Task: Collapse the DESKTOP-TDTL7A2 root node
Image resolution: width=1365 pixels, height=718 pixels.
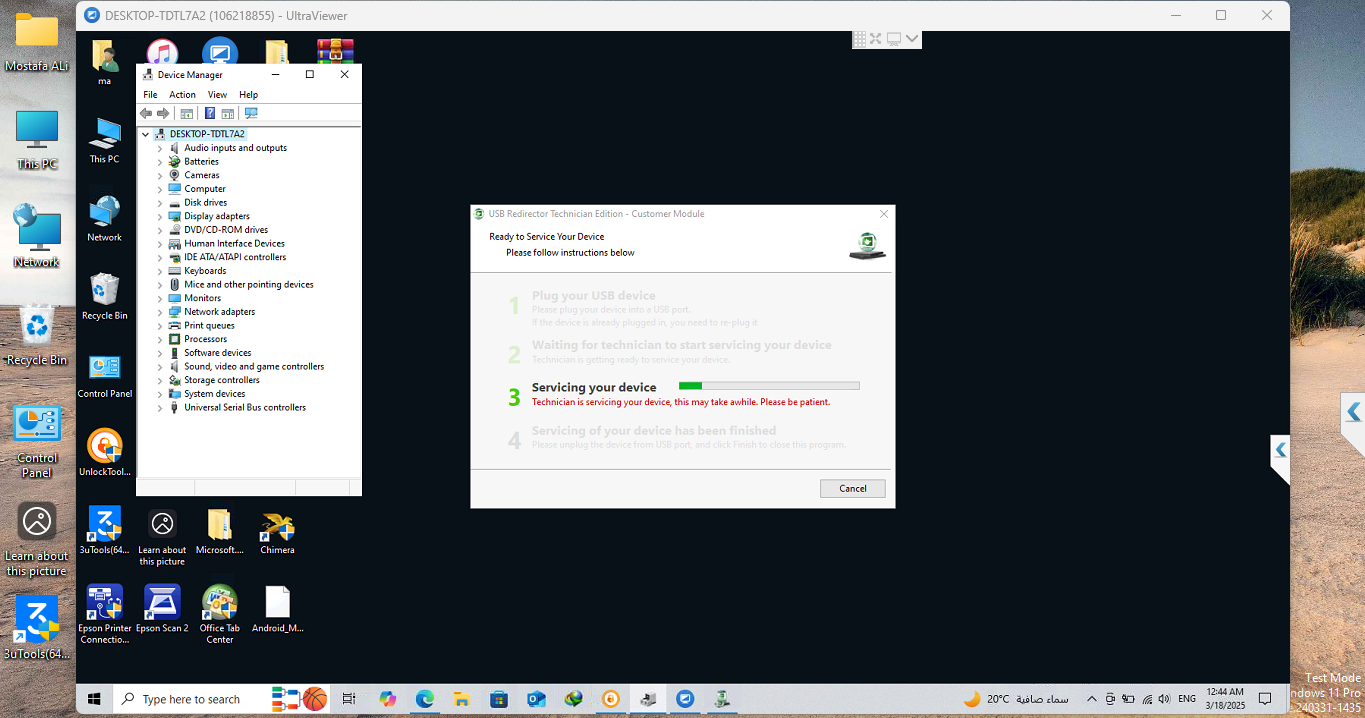Action: click(146, 134)
